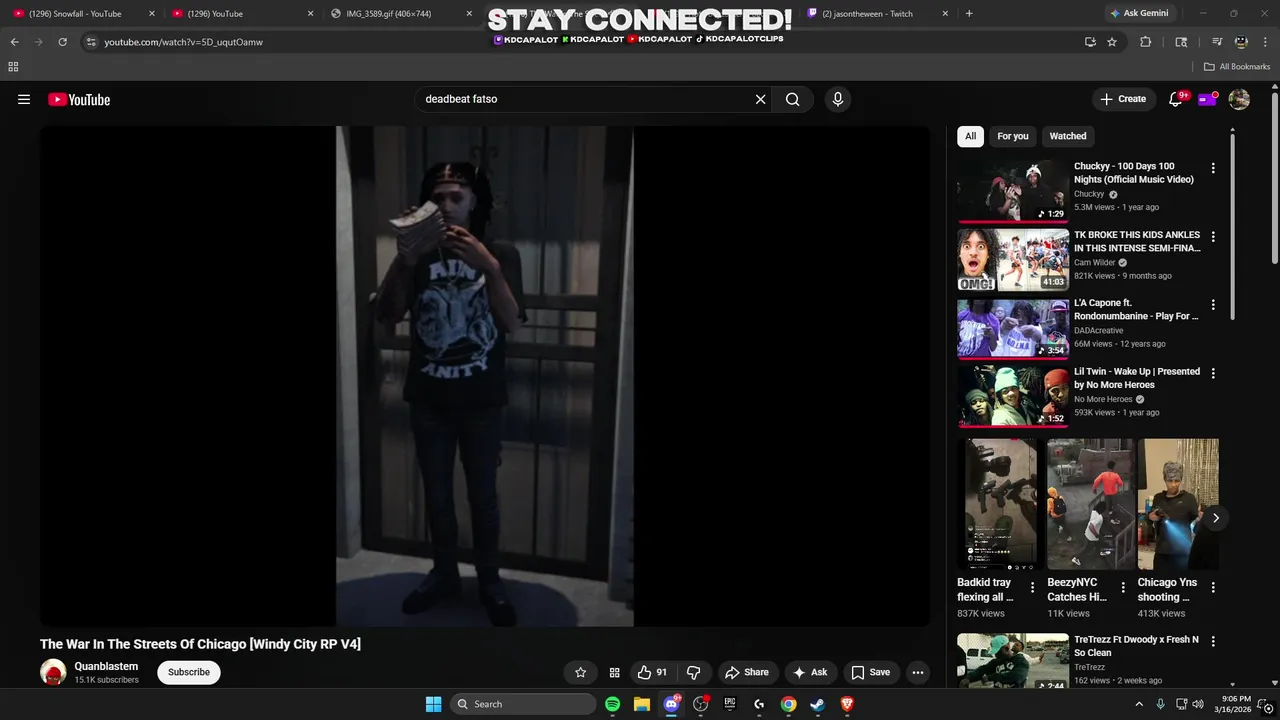Open options for BeezyNYC short
This screenshot has height=720, width=1280.
click(1123, 588)
